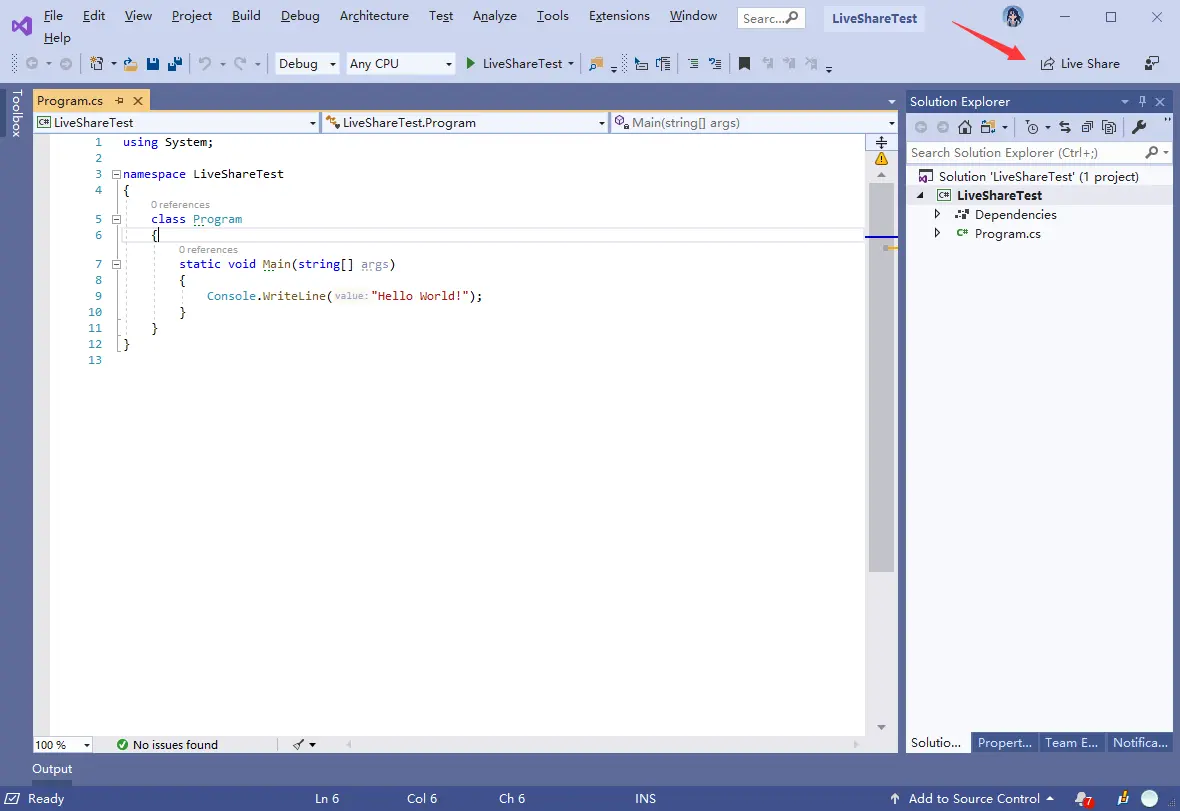Click the Redo arrow icon
Image resolution: width=1180 pixels, height=811 pixels.
[240, 64]
